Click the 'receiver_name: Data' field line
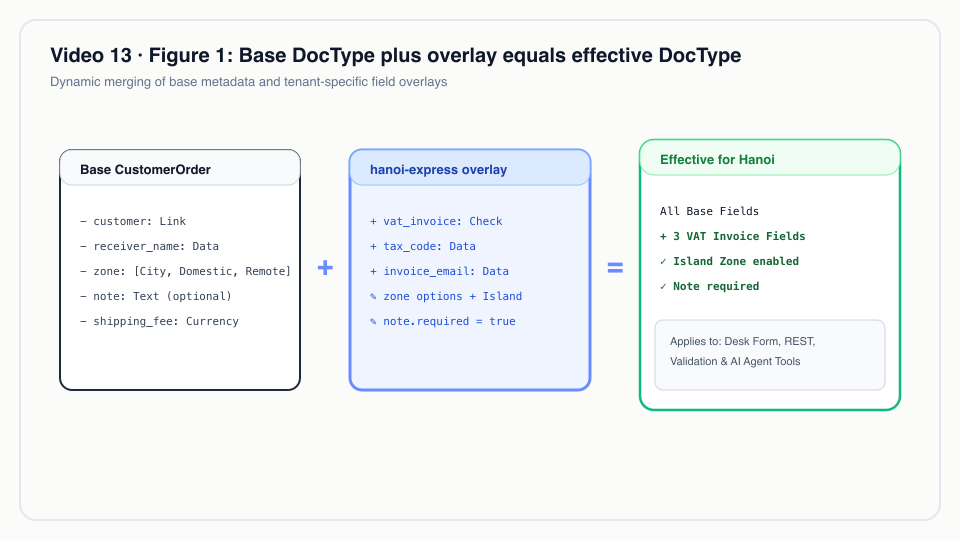The image size is (960, 540). 149,246
